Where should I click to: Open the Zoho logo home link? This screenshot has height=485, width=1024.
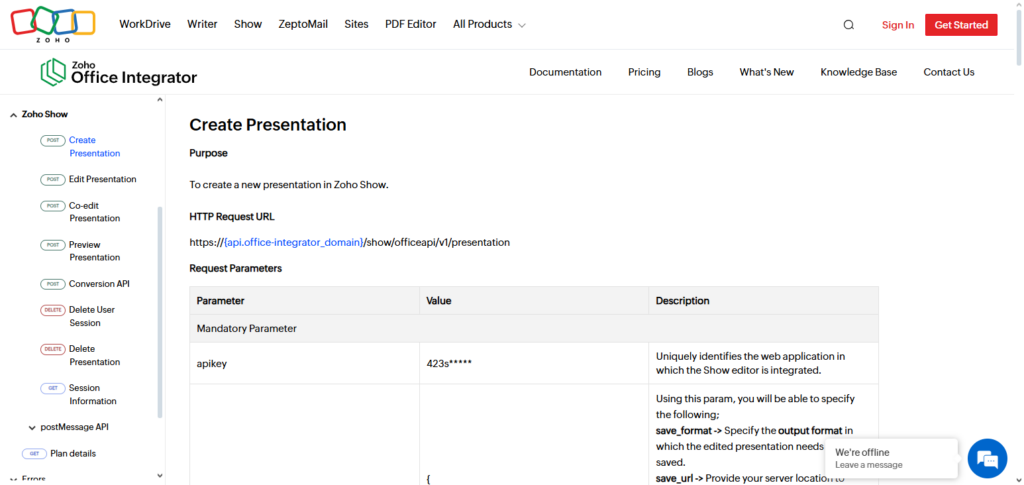(52, 24)
